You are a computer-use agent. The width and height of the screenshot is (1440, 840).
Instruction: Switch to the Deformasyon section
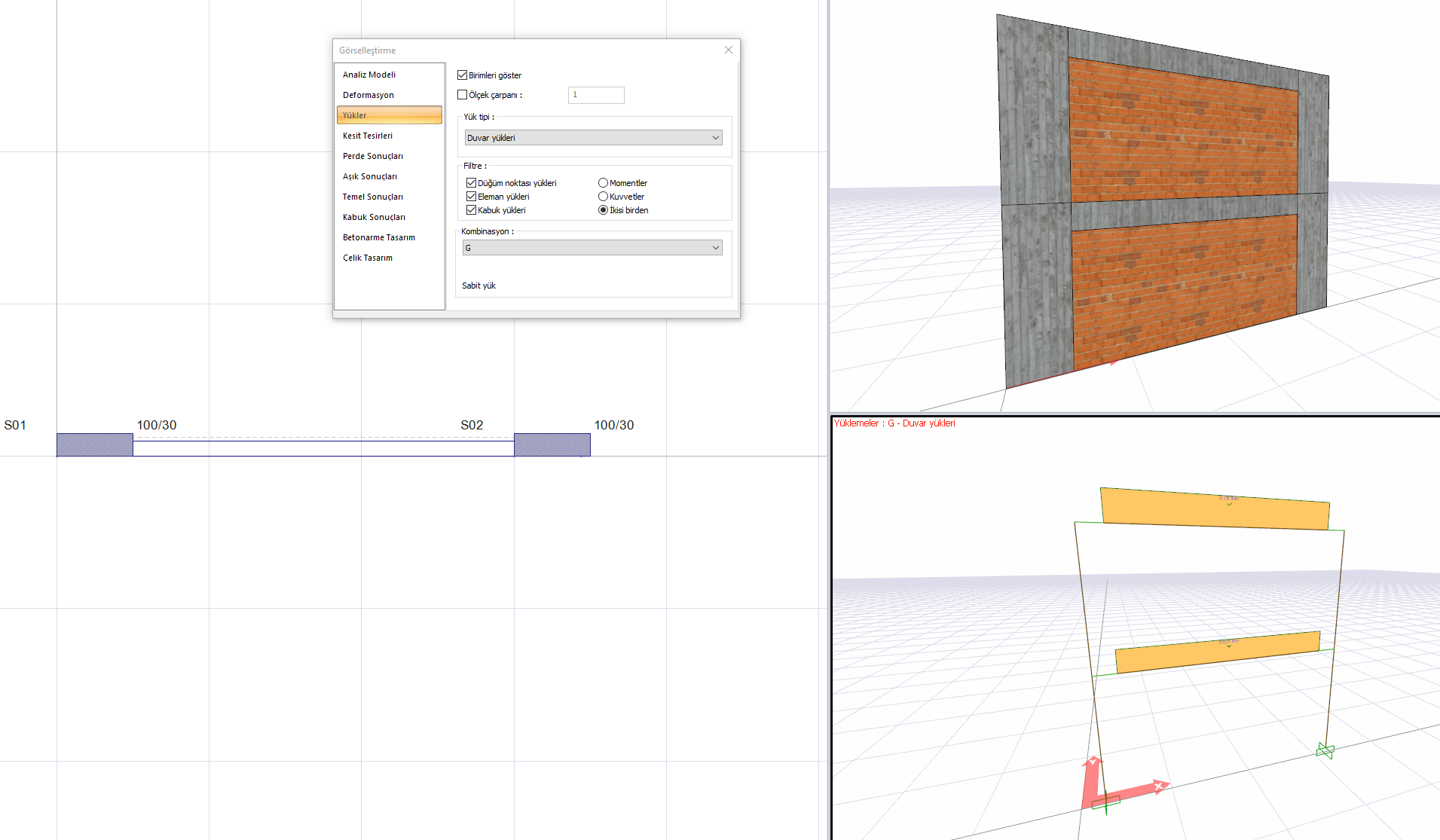click(x=368, y=95)
